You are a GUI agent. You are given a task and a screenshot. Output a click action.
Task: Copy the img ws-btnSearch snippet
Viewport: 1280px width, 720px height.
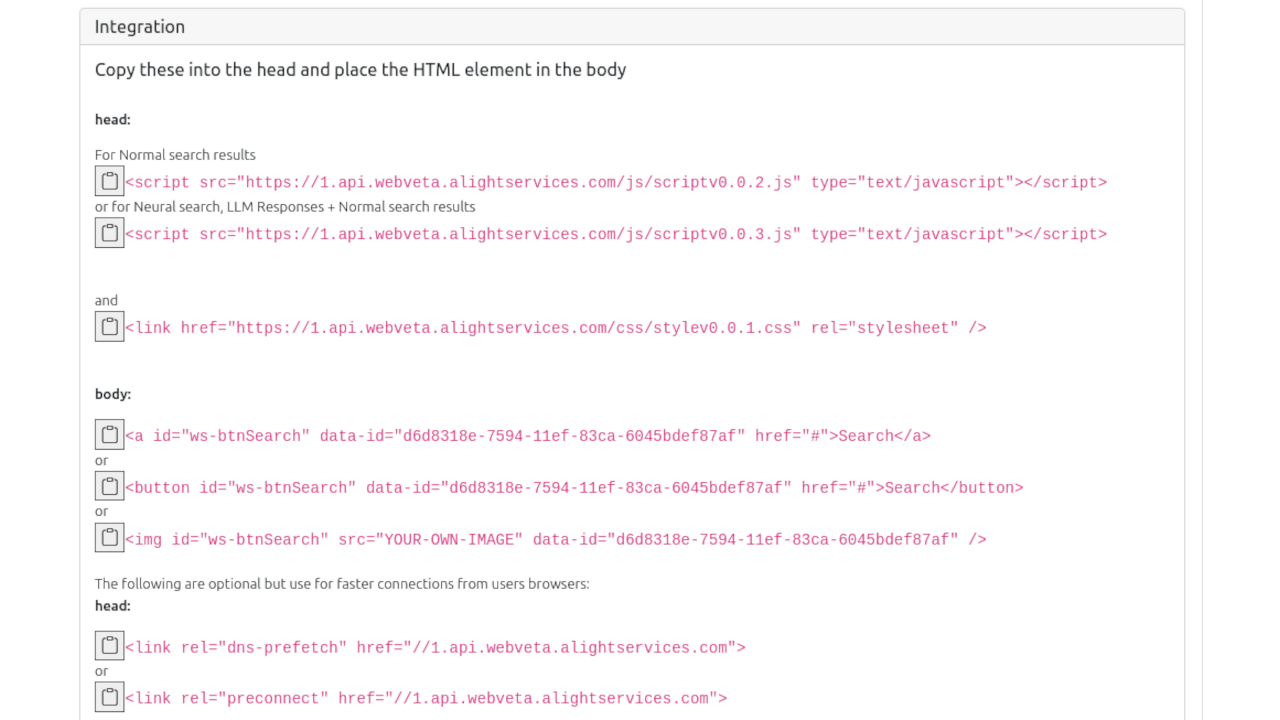110,538
